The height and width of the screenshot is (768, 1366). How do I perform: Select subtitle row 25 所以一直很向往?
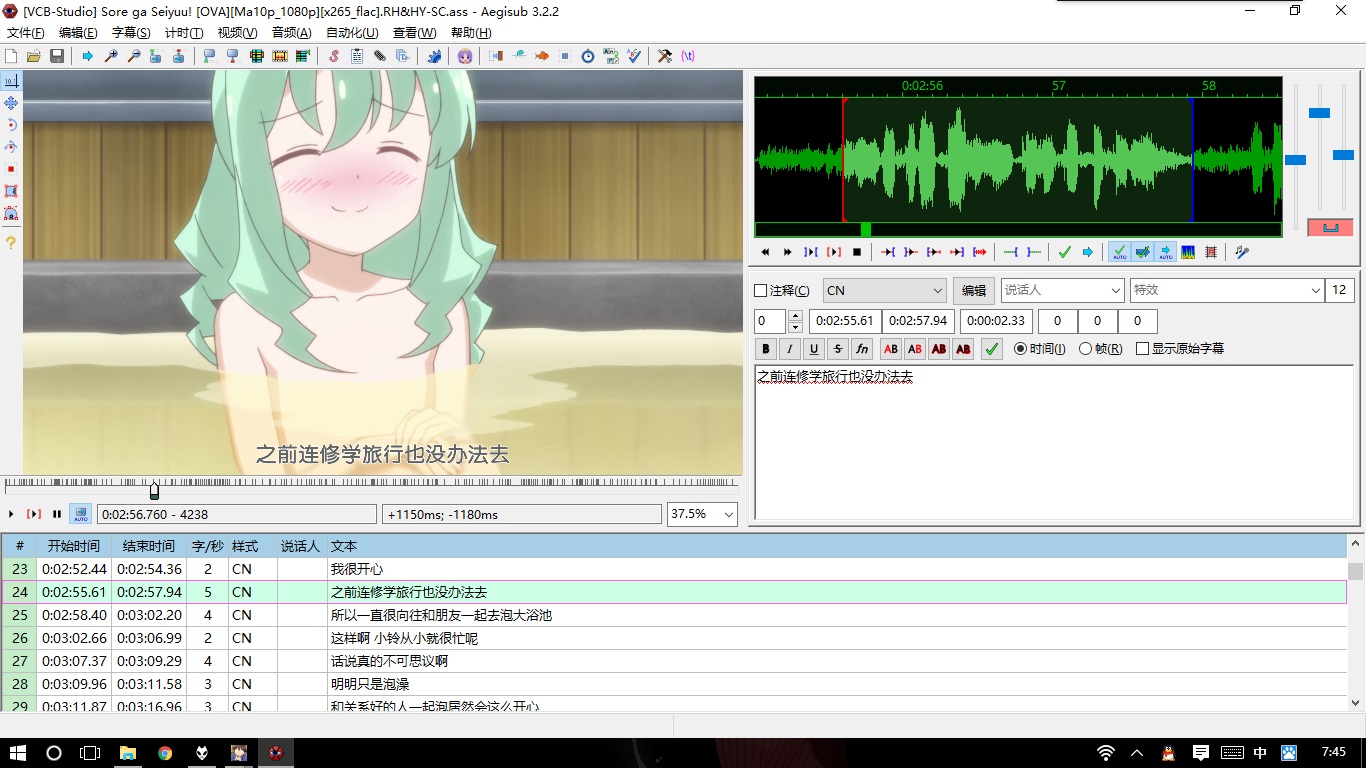[x=674, y=615]
